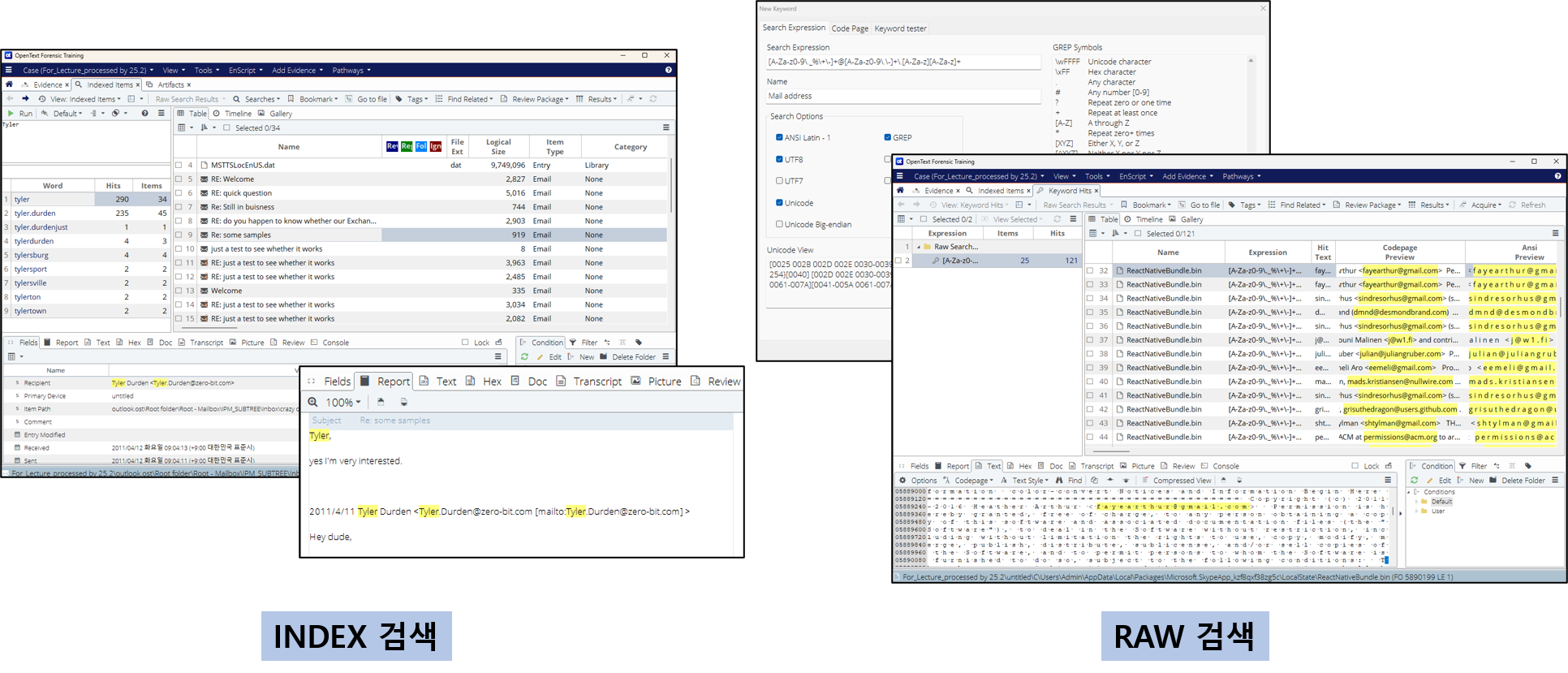
Task: Select the Keyword Hits tab
Action: [1067, 191]
